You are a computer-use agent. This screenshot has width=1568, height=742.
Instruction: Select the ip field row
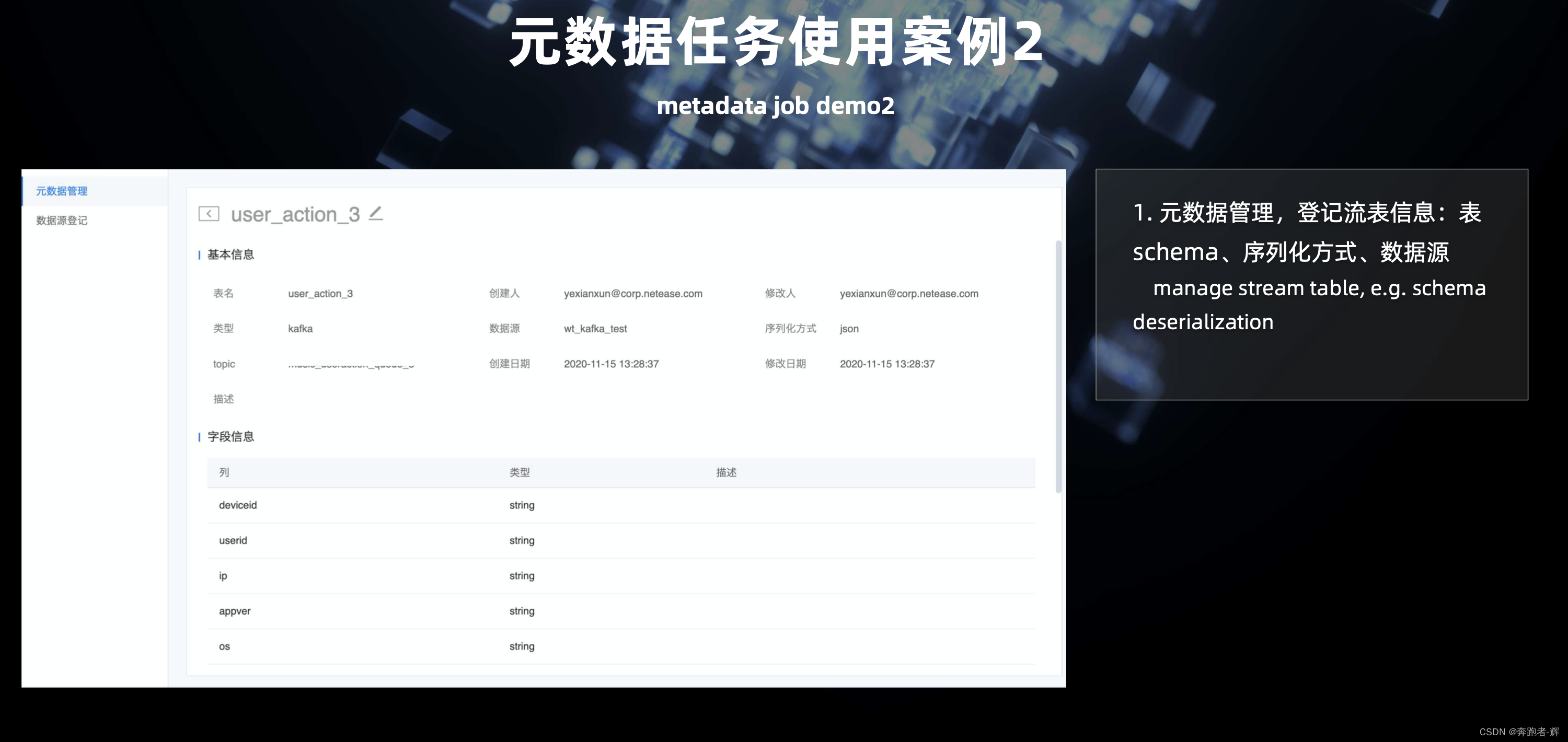pyautogui.click(x=223, y=576)
